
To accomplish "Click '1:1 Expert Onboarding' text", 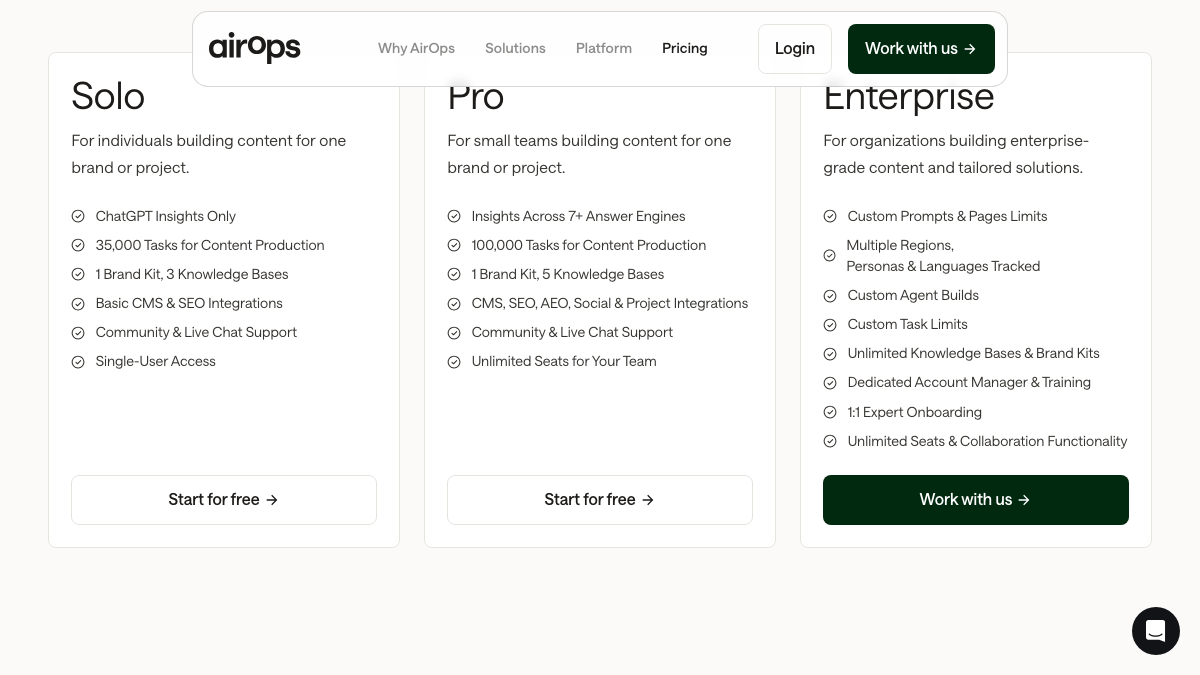I will click(x=915, y=412).
